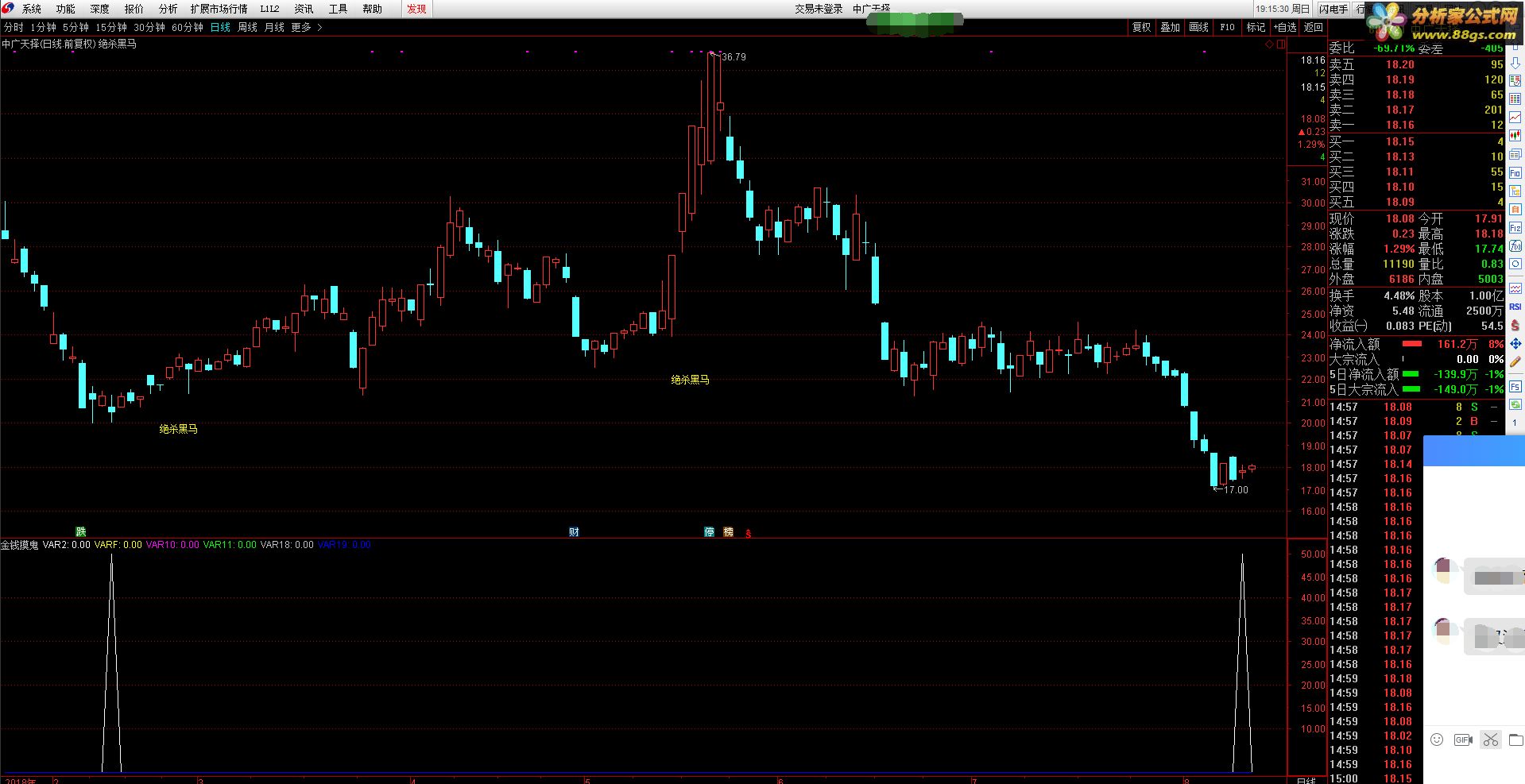Viewport: 1525px width, 784px height.
Task: Click the circle sidebar icon
Action: (1515, 265)
